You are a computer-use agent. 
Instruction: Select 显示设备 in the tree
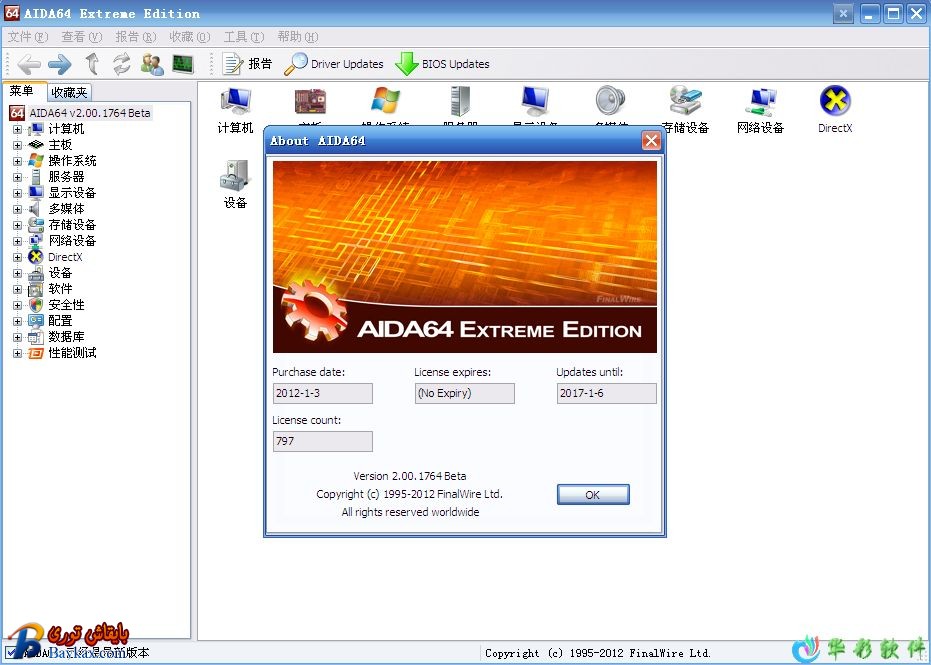click(x=72, y=193)
